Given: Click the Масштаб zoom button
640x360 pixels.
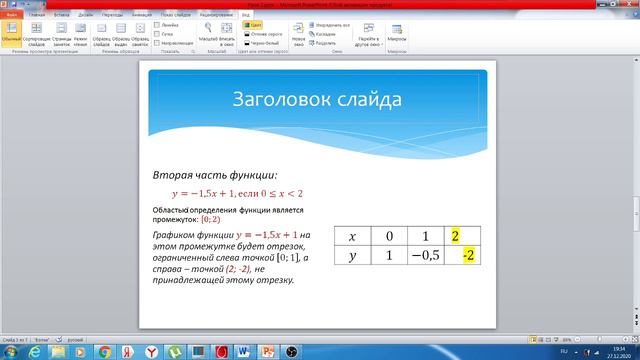Looking at the screenshot, I should [208, 33].
